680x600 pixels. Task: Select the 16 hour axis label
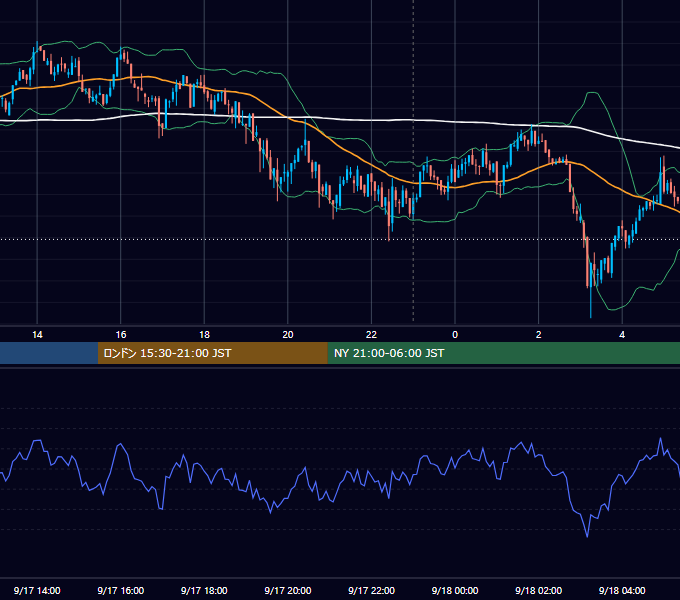[121, 335]
